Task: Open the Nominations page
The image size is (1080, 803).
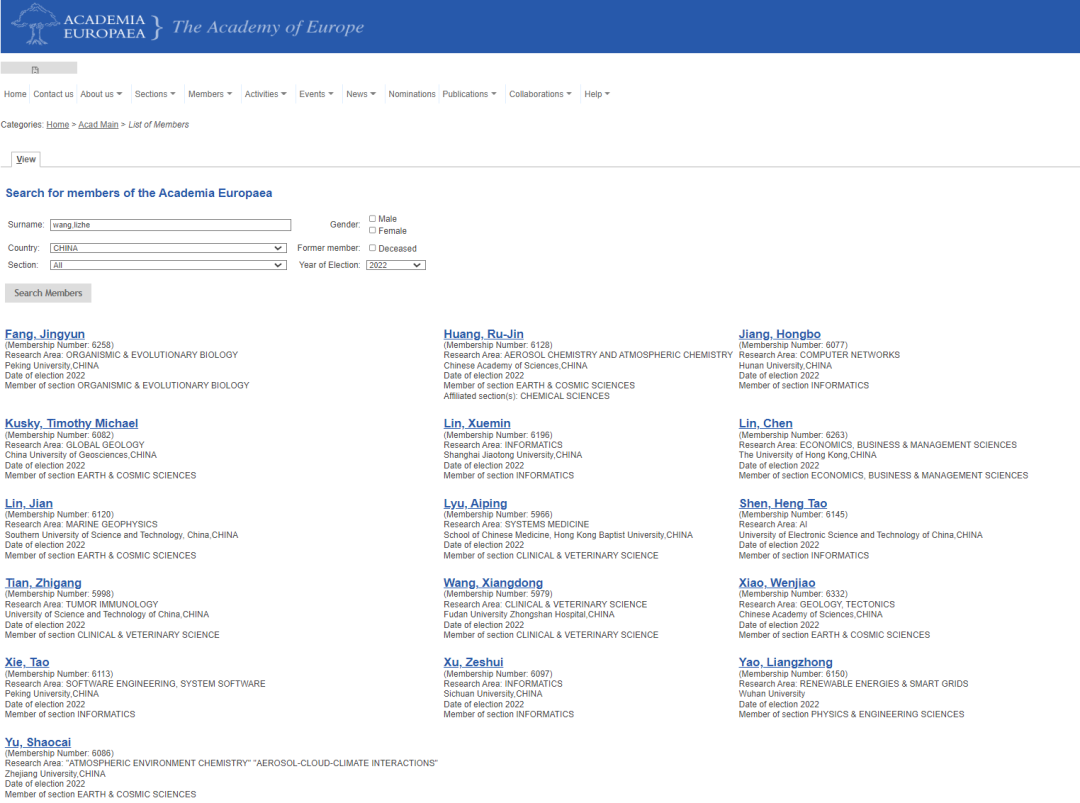Action: (412, 94)
